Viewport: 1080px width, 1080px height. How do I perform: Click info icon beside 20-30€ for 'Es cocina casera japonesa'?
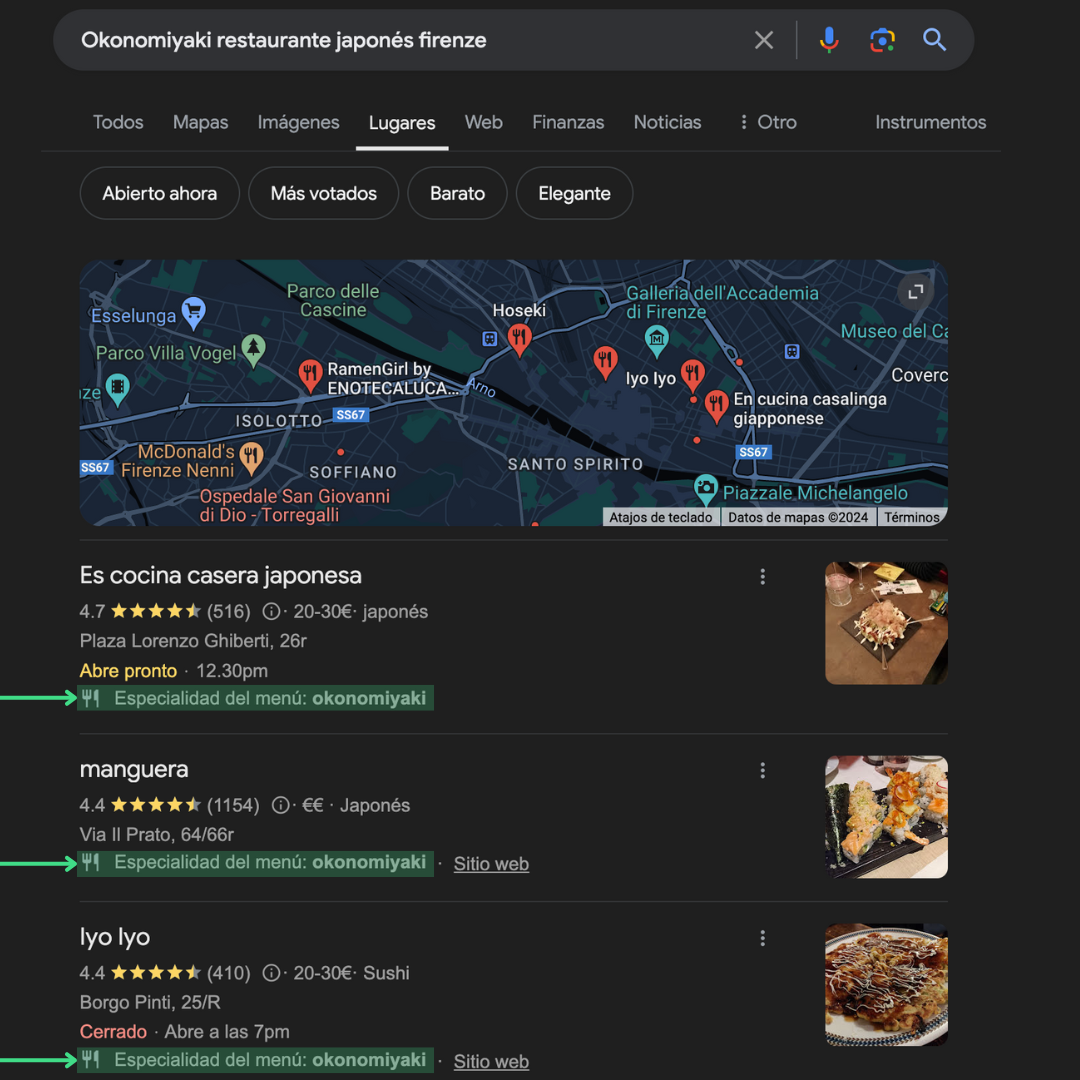271,611
